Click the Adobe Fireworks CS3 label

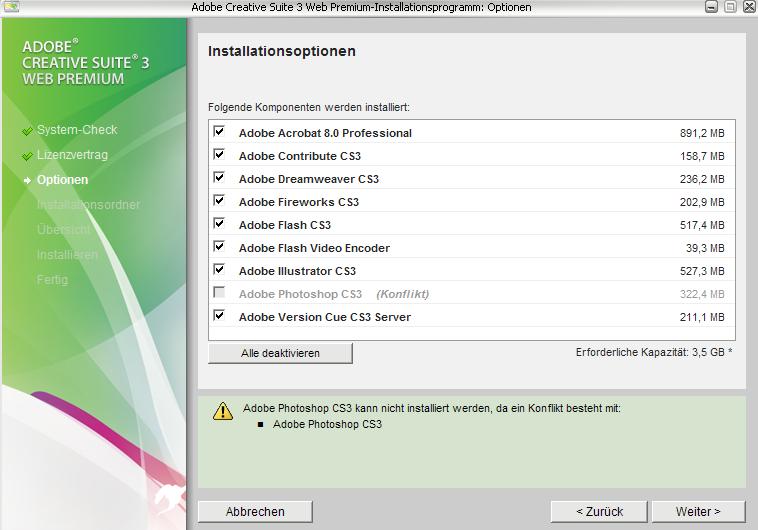[299, 202]
